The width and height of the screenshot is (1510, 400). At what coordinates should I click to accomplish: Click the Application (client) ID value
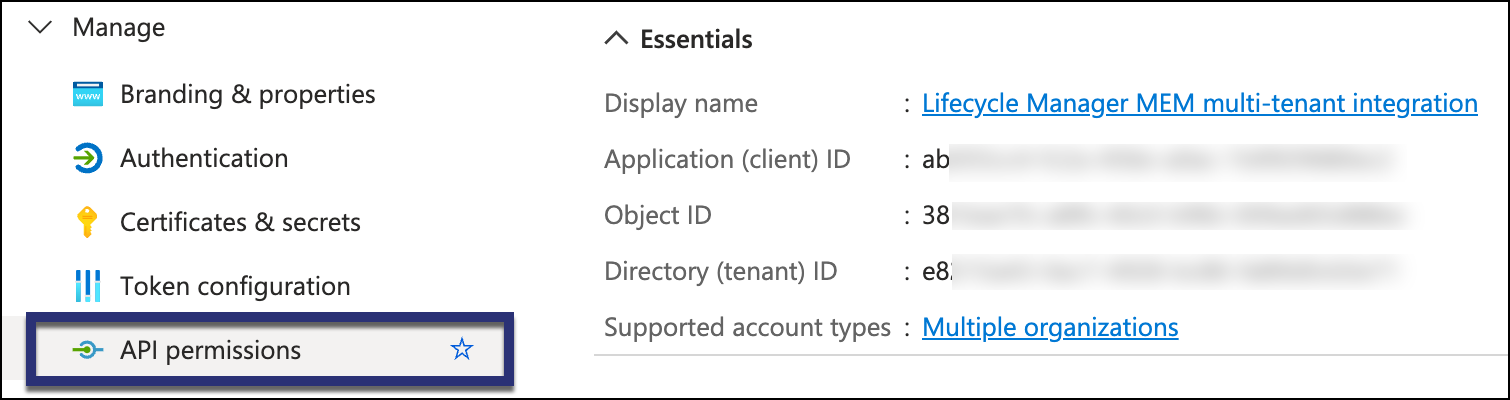click(x=1159, y=160)
